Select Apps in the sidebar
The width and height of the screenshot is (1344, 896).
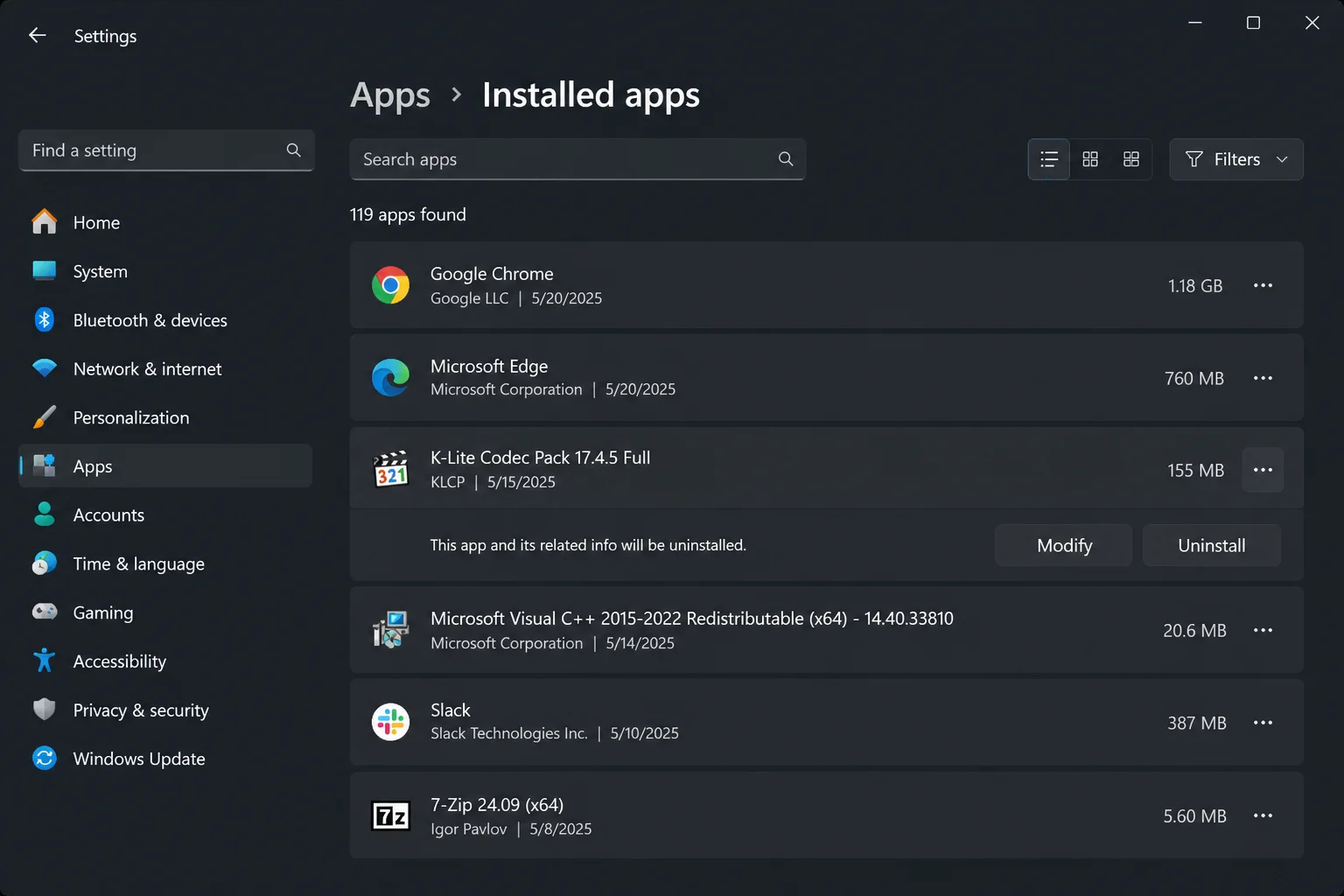[x=165, y=466]
